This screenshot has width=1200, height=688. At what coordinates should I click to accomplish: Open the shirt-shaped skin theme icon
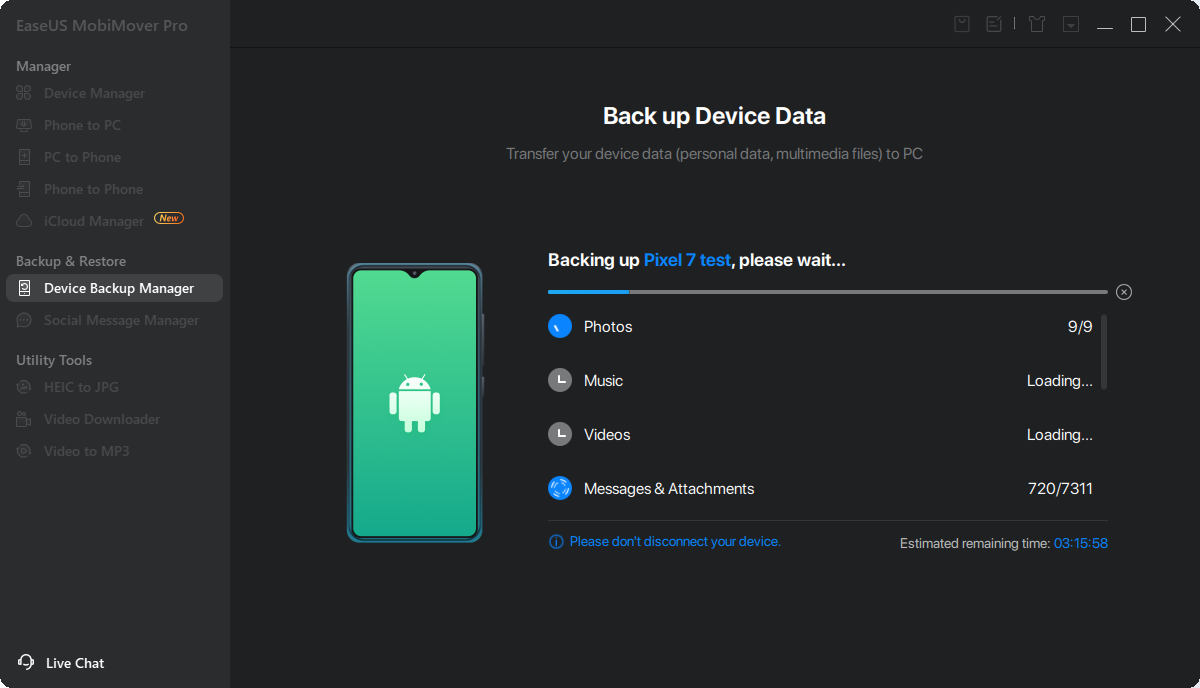1037,24
